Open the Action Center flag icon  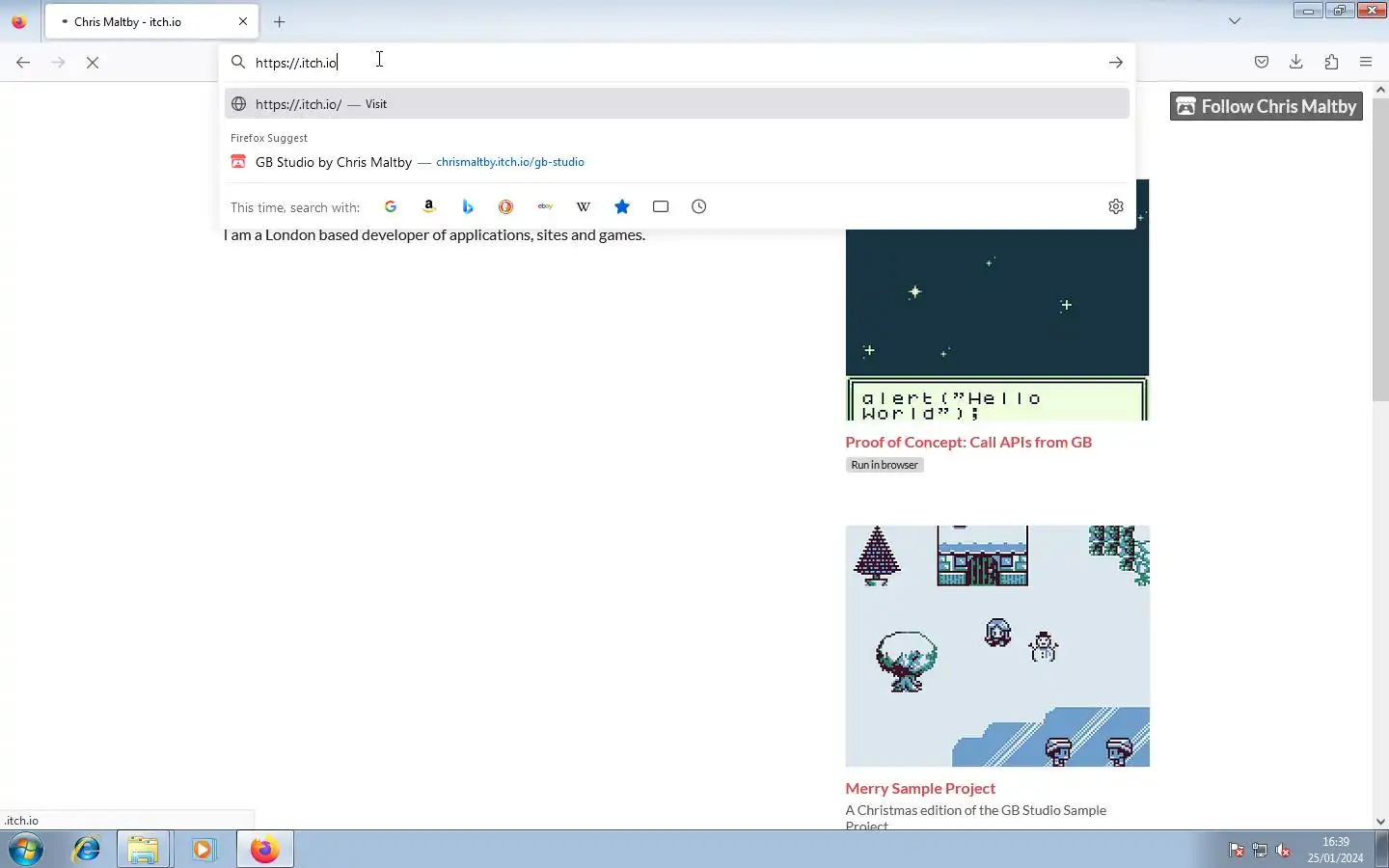(x=1237, y=850)
